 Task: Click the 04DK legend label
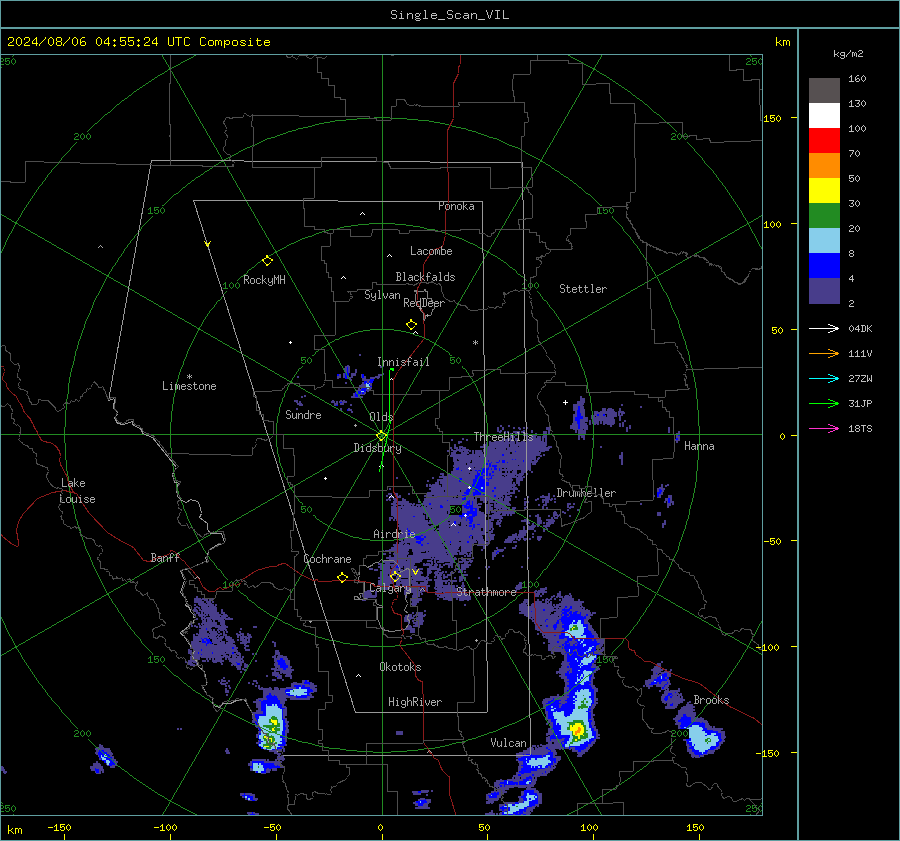click(x=860, y=328)
